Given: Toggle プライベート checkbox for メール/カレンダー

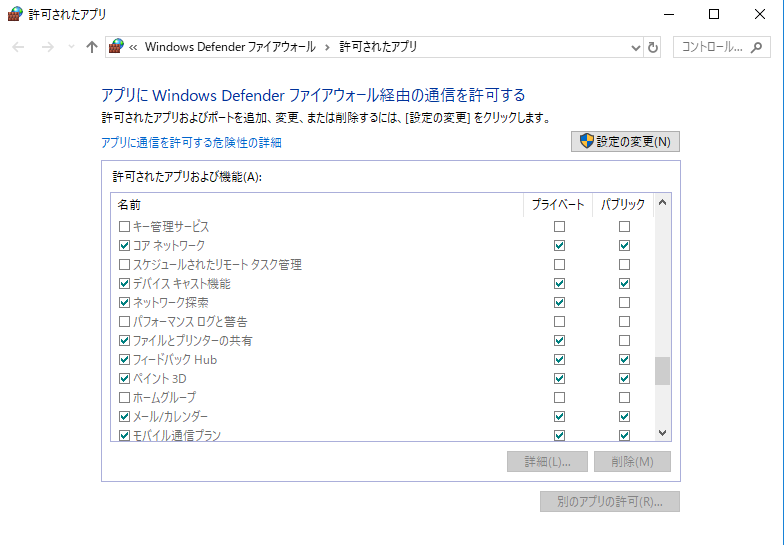Looking at the screenshot, I should point(560,416).
